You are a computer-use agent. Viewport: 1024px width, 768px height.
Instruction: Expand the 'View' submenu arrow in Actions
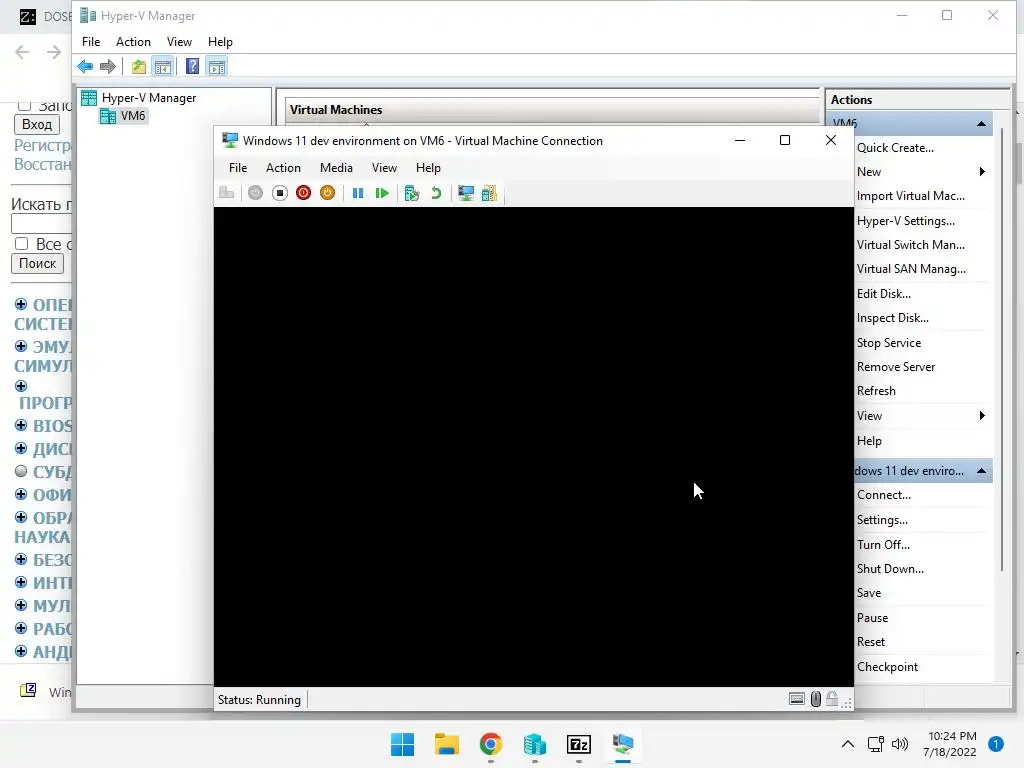tap(982, 415)
